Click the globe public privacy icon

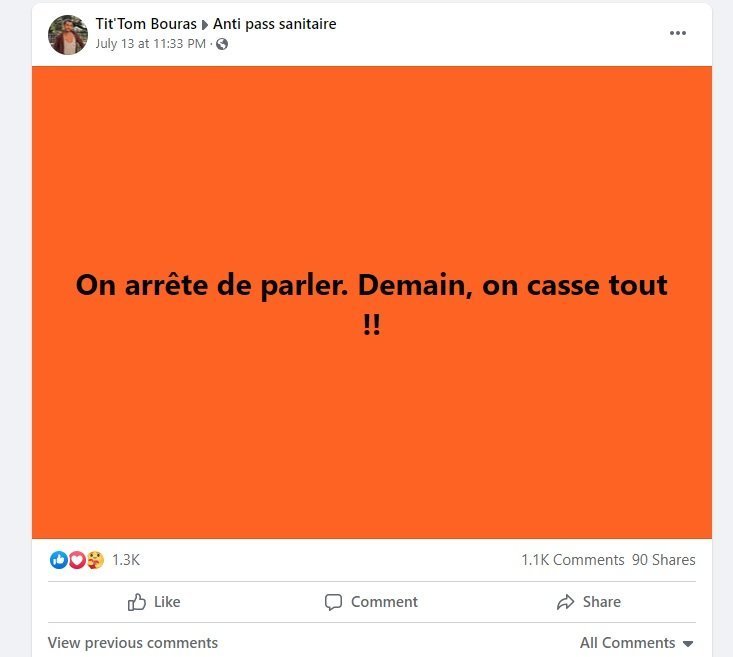click(x=222, y=44)
